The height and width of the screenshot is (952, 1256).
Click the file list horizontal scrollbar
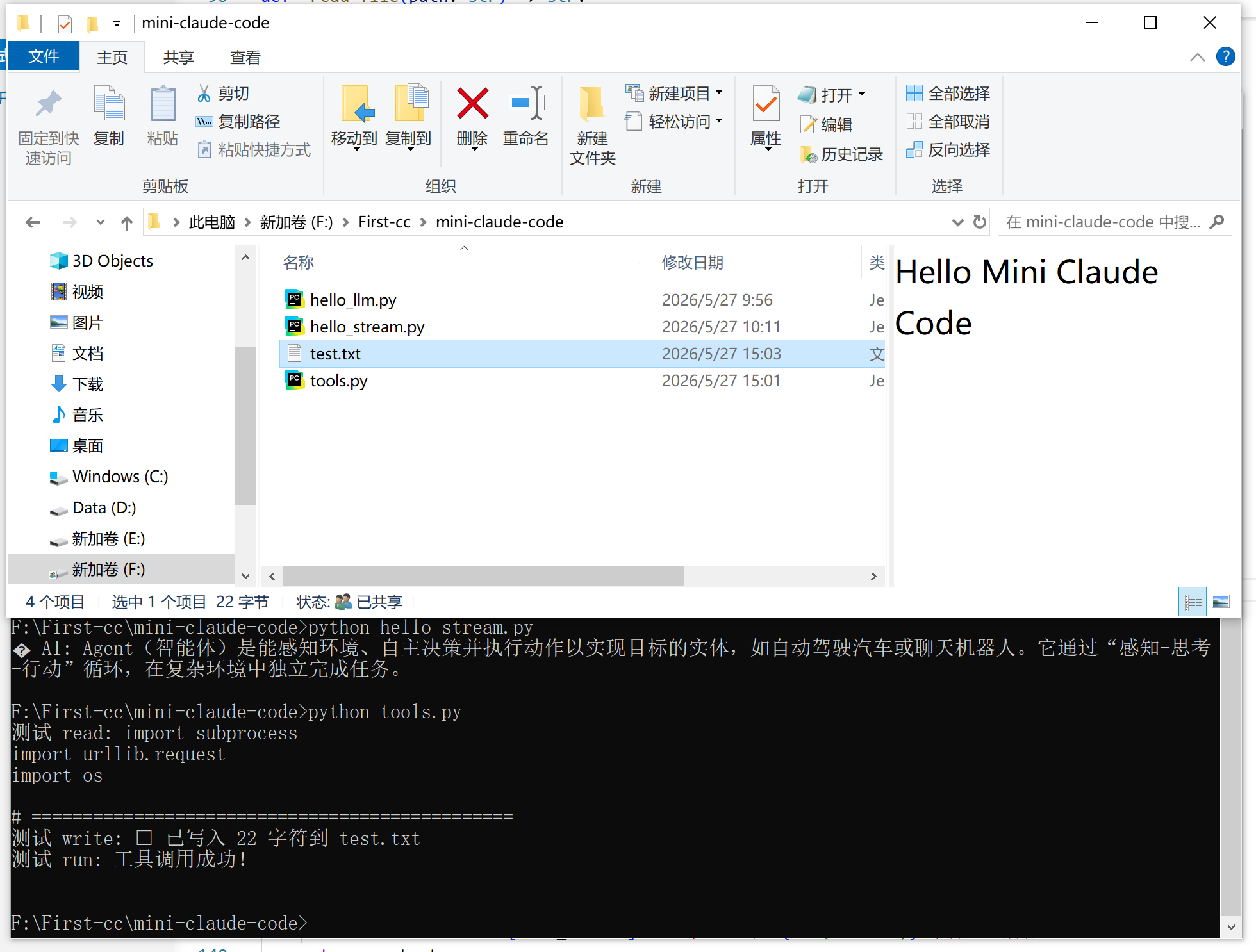click(x=484, y=576)
